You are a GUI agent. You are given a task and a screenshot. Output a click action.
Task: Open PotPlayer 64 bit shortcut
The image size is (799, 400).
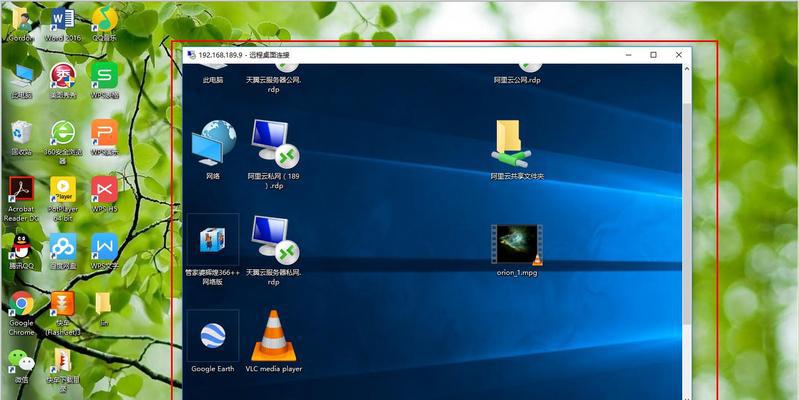pyautogui.click(x=63, y=190)
